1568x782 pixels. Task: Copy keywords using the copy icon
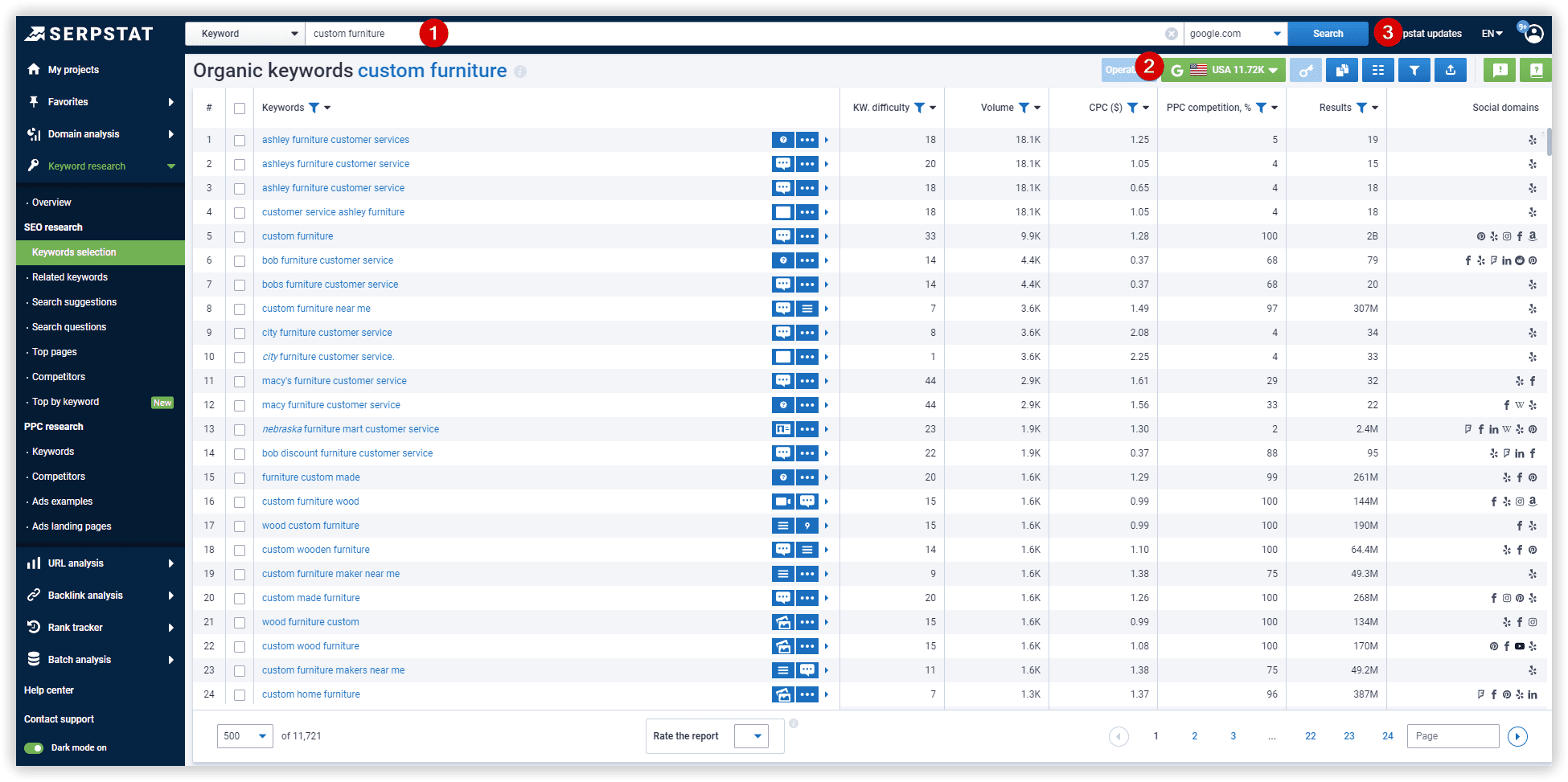point(1342,70)
